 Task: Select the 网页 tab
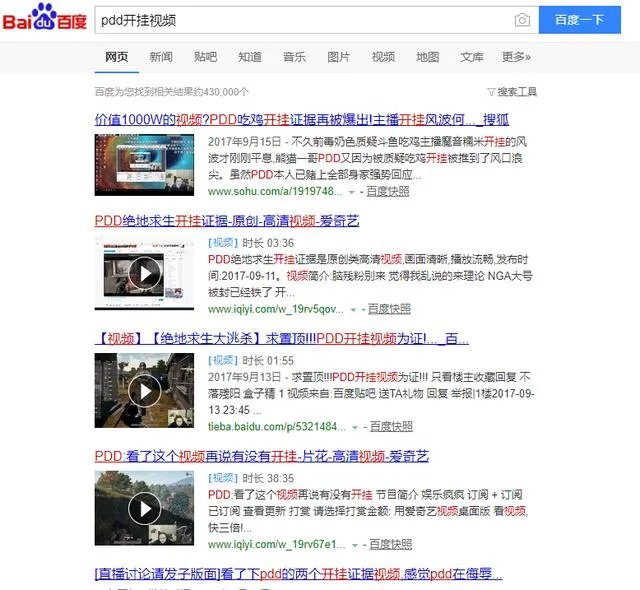(x=117, y=57)
